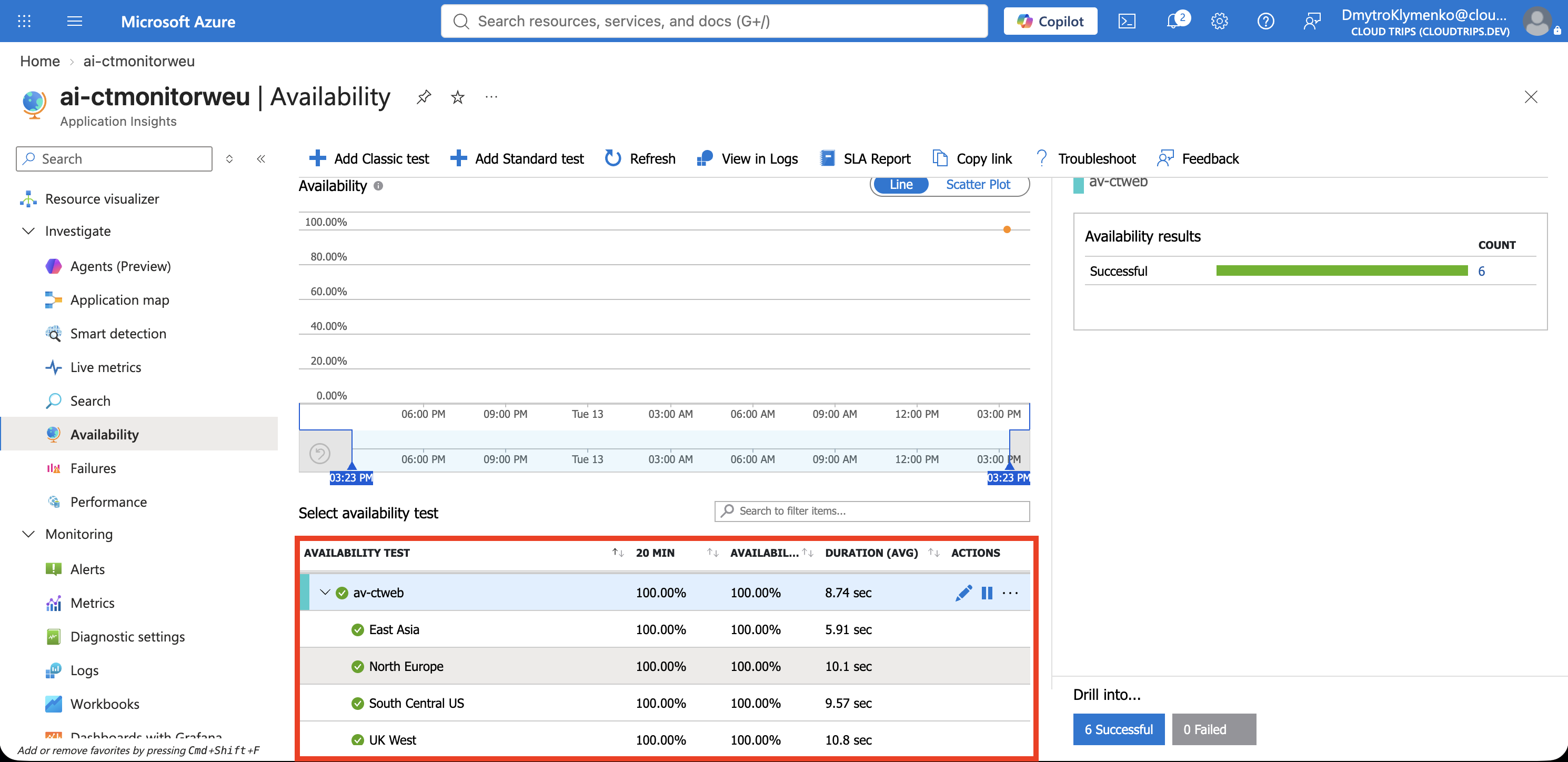Focus the Search to filter items field
This screenshot has width=1568, height=762.
(872, 512)
